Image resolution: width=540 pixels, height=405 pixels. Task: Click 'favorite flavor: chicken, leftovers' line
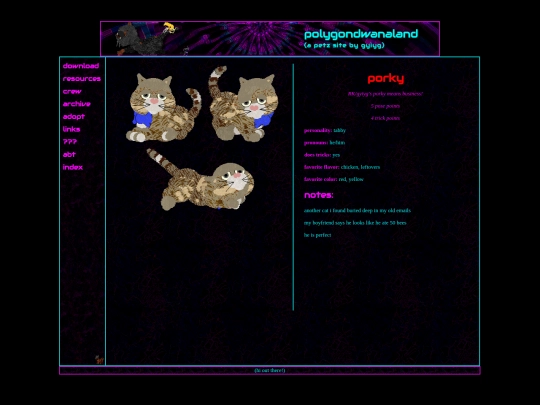pos(342,167)
